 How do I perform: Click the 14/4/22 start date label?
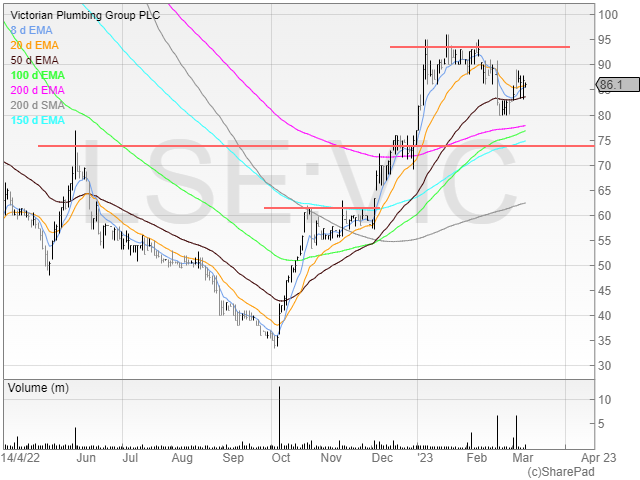tap(20, 458)
